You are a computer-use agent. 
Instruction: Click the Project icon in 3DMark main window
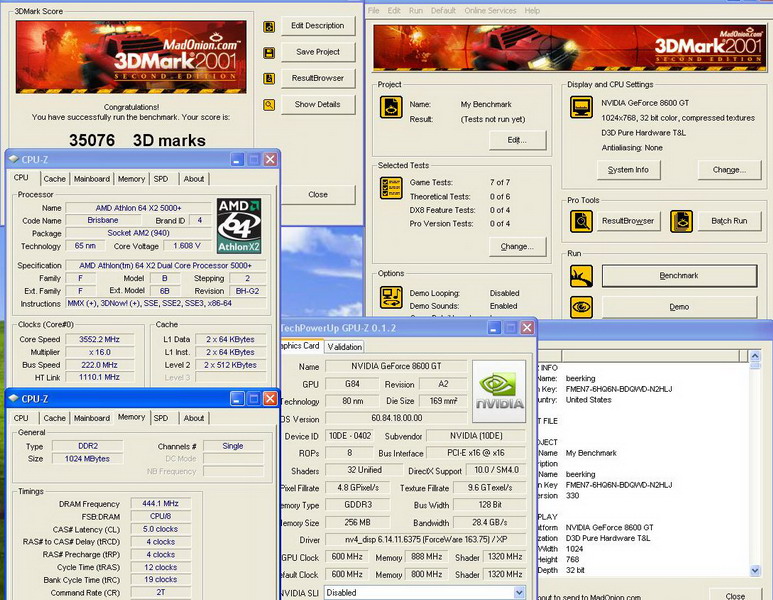[391, 107]
